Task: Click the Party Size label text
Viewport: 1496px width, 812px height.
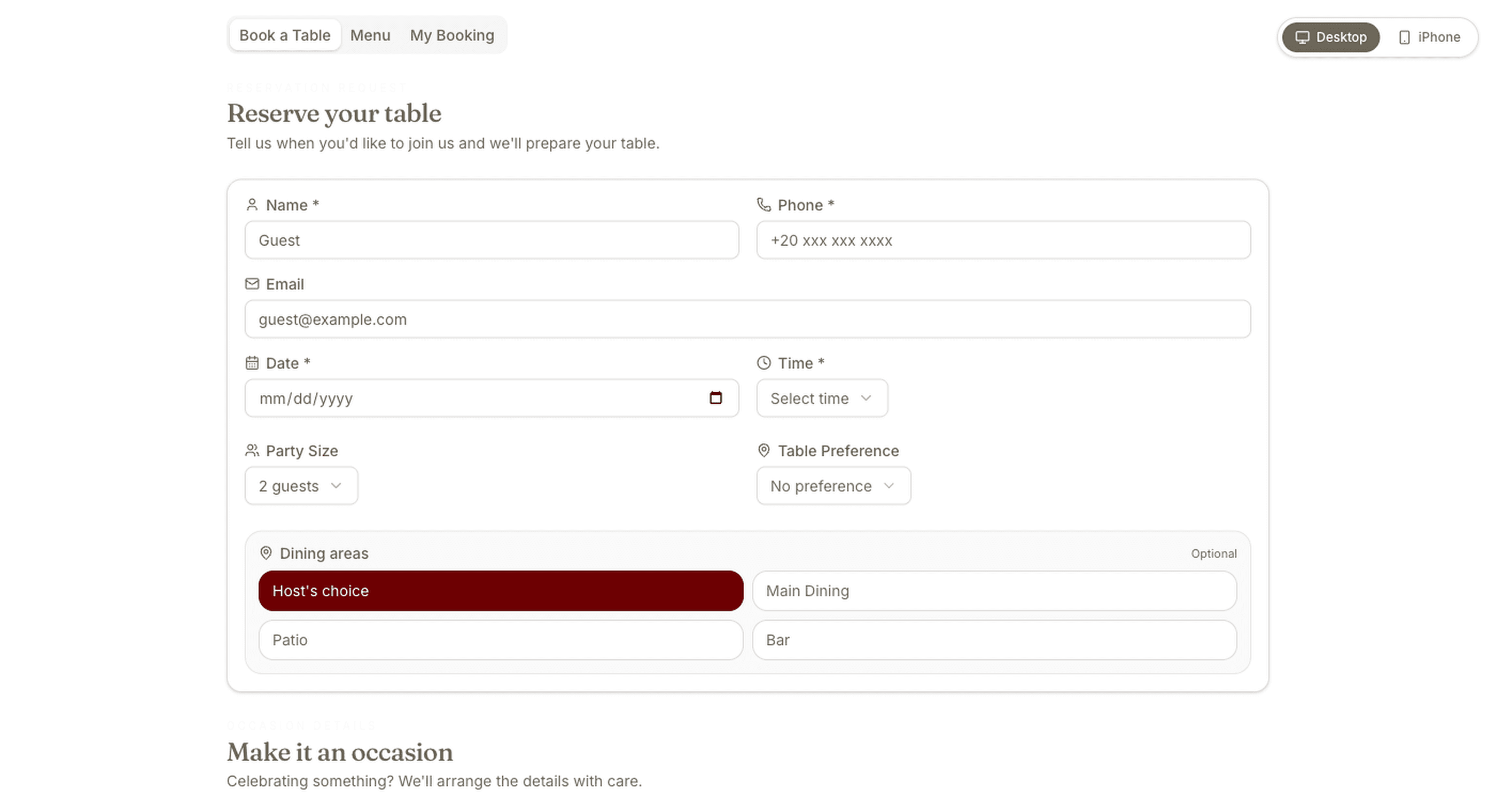Action: coord(302,451)
